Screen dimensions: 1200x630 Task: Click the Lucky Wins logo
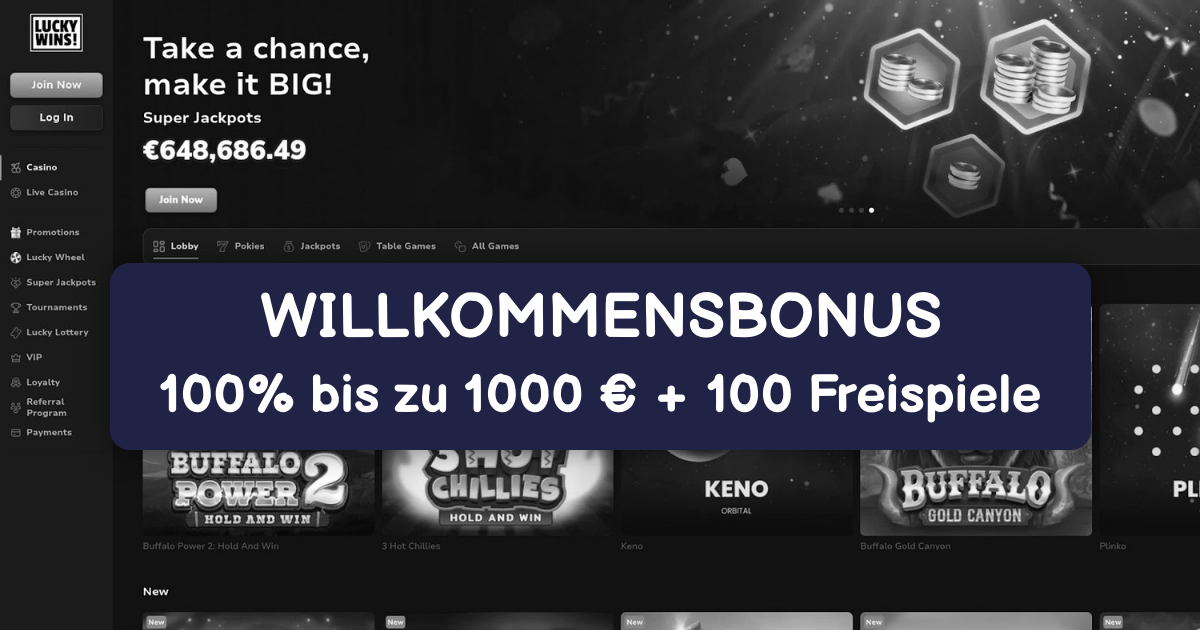point(56,33)
